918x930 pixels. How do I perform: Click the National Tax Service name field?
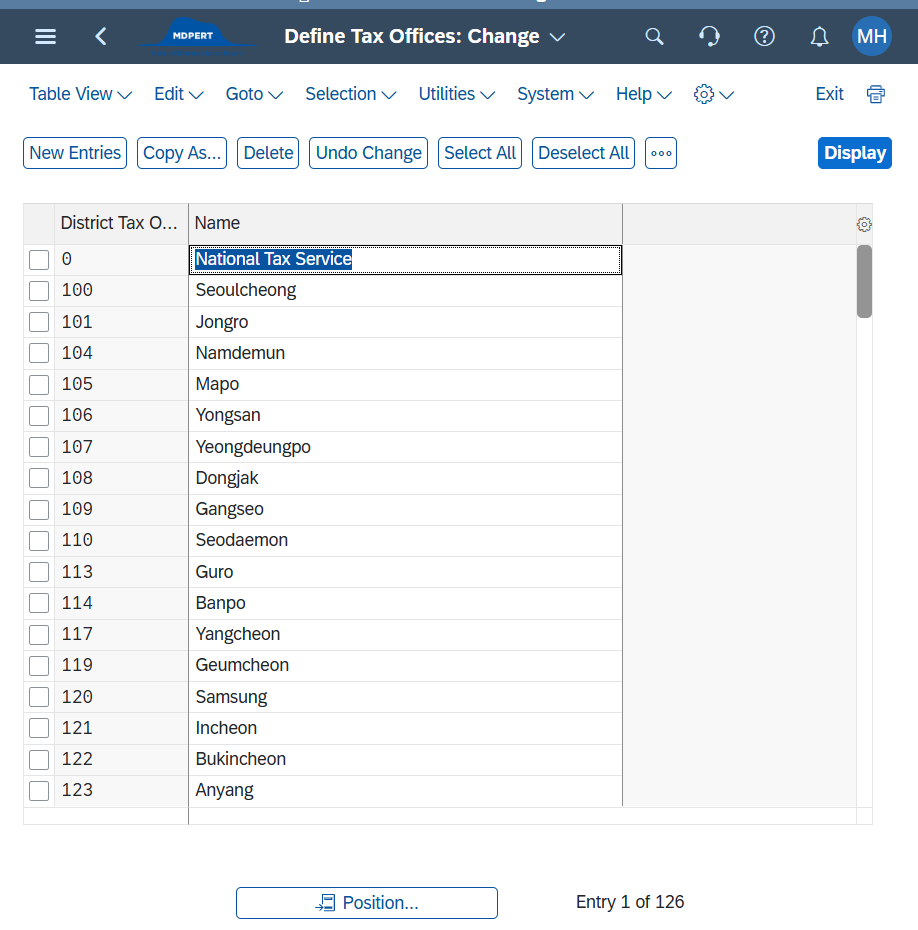tap(406, 260)
